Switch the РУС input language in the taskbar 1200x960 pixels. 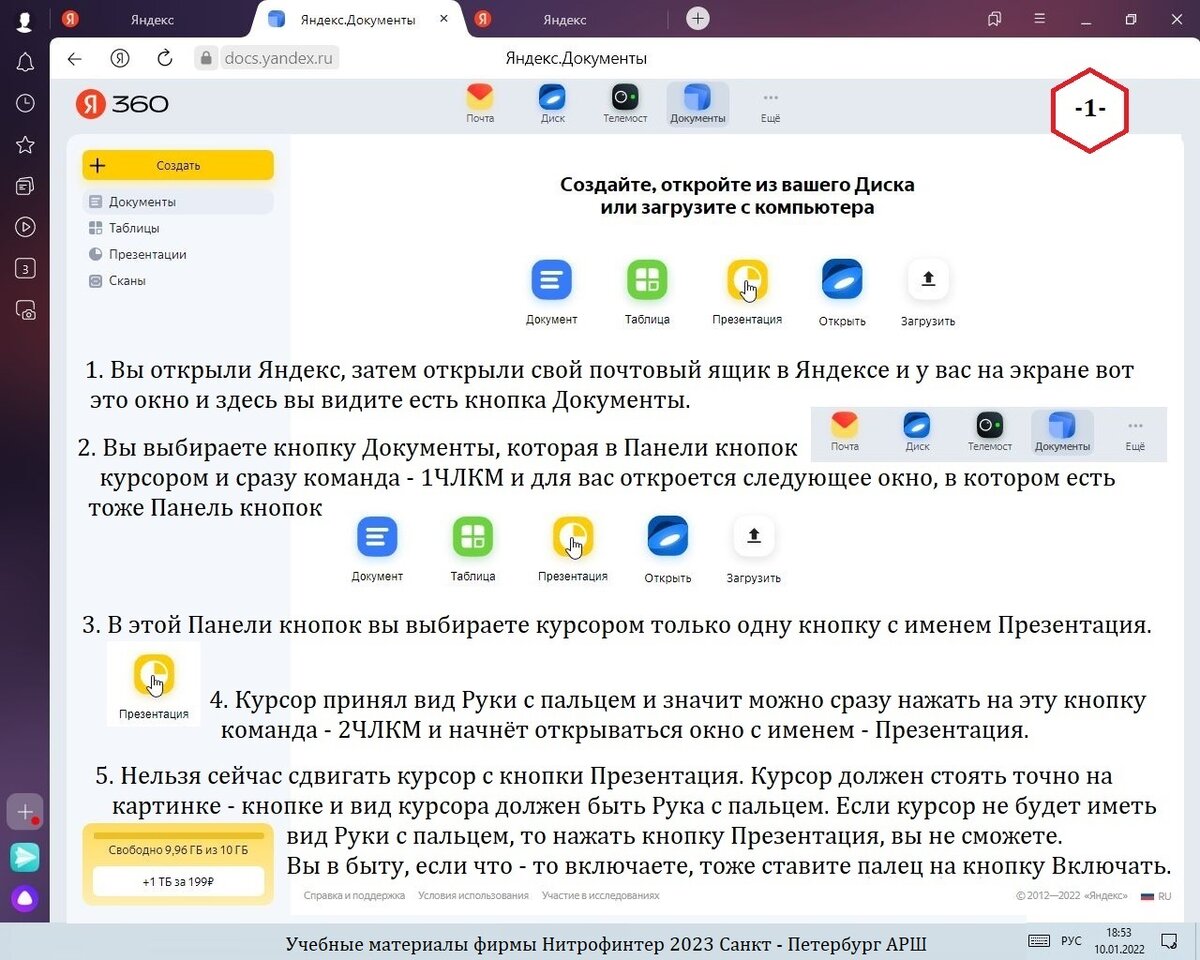tap(1071, 940)
